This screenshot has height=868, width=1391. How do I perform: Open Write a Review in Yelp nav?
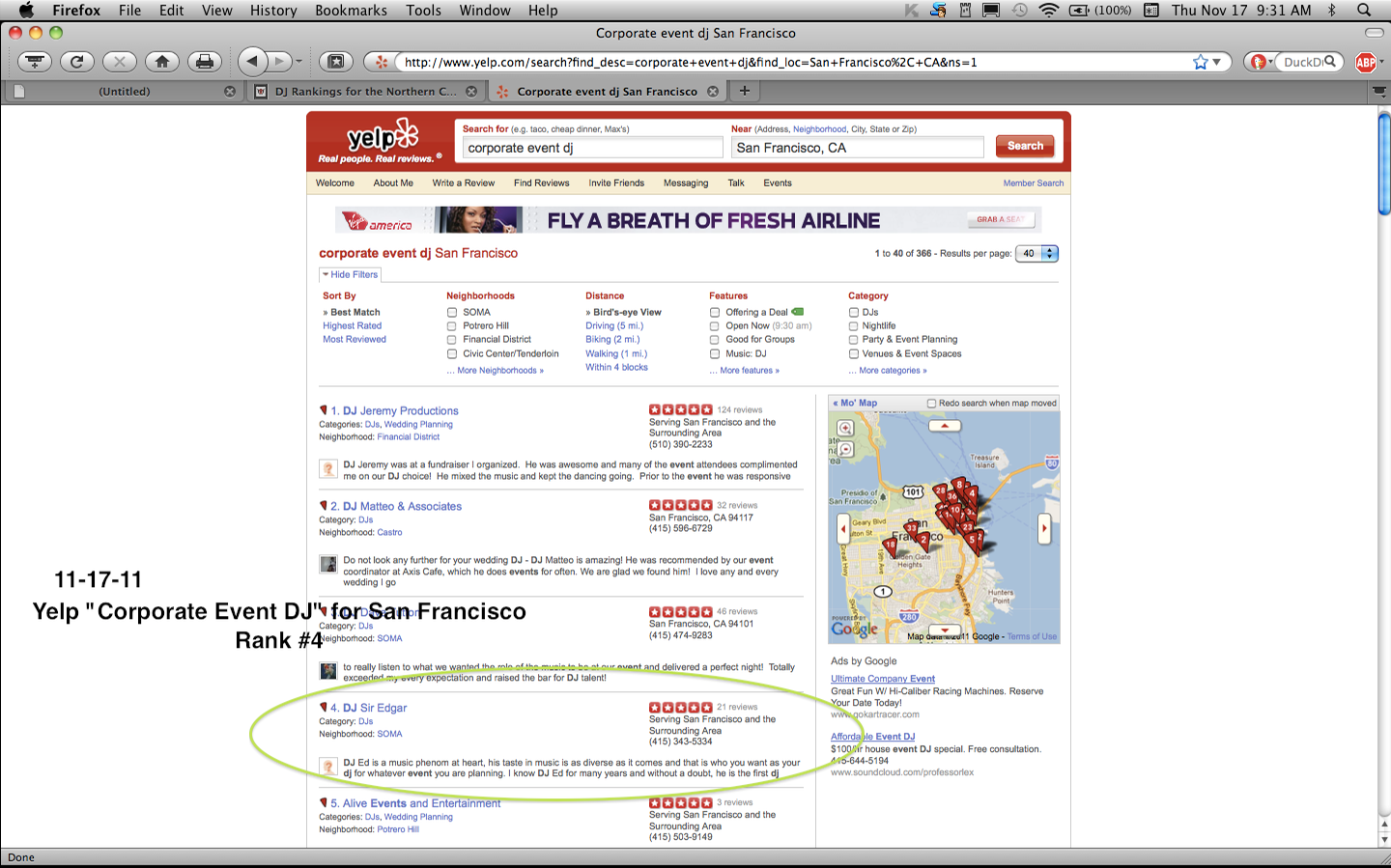point(463,182)
